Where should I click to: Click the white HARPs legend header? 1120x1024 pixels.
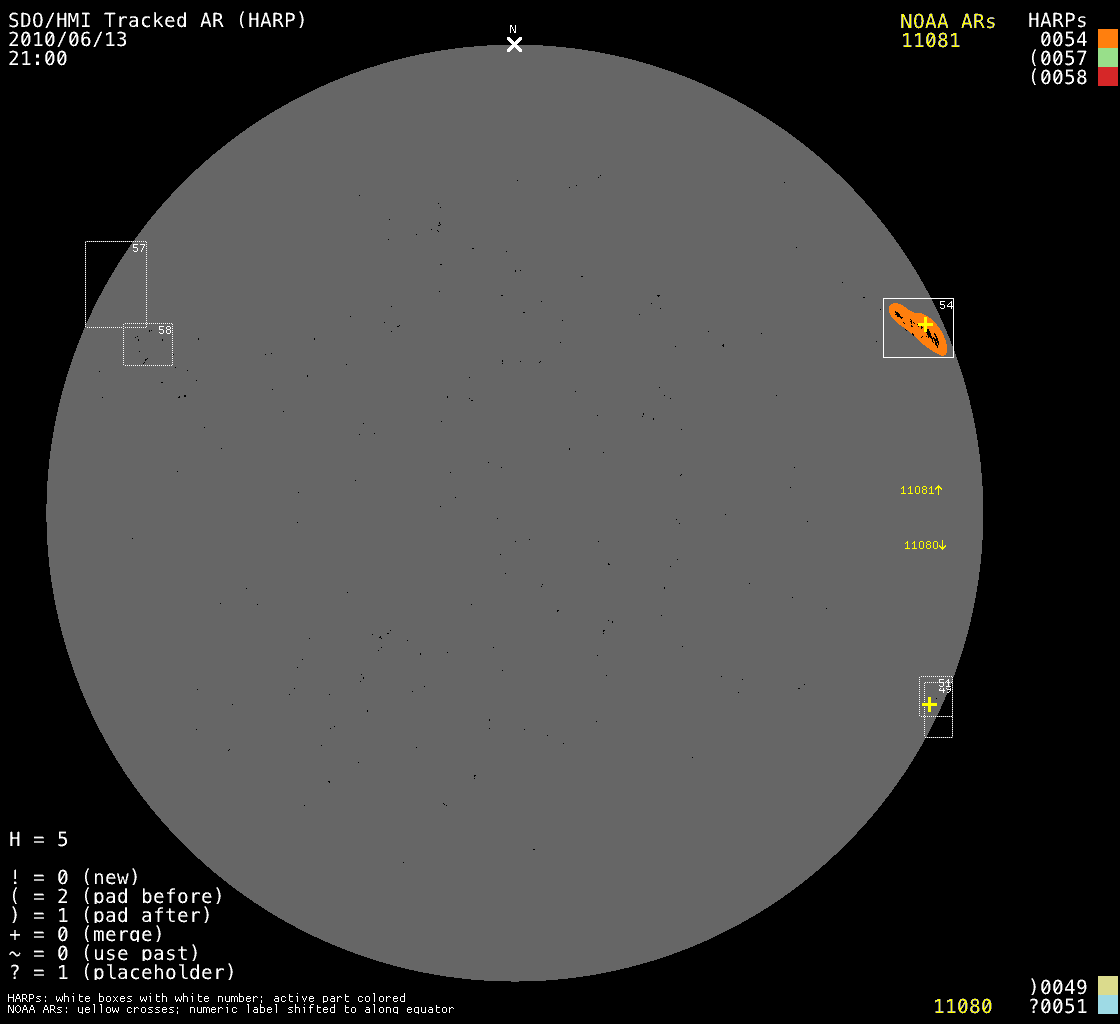1057,21
